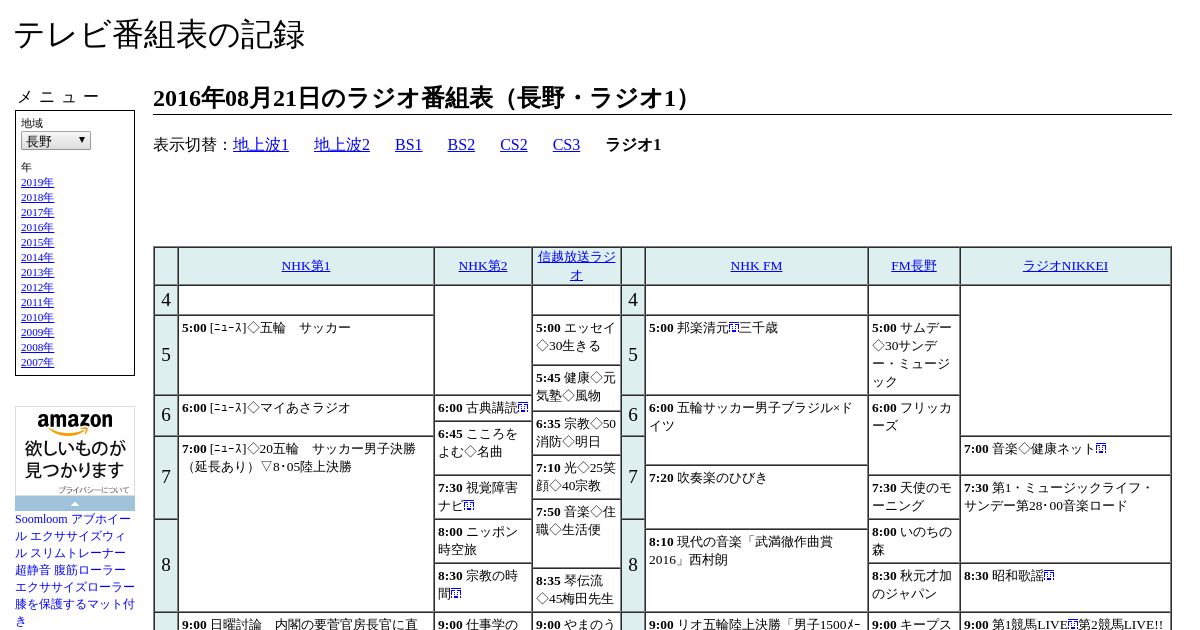The image size is (1200, 630).
Task: Click the icon after 8:30 宗教の時間
Action: (456, 594)
